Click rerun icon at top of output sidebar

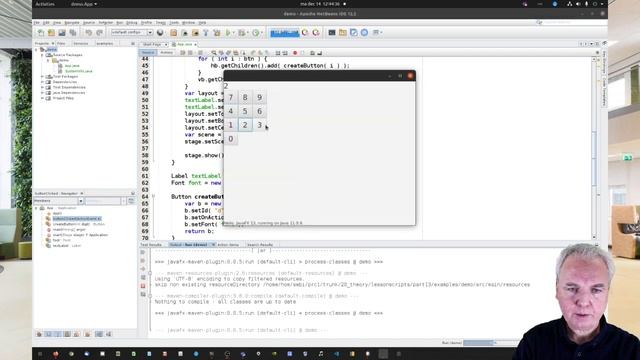[x=143, y=252]
